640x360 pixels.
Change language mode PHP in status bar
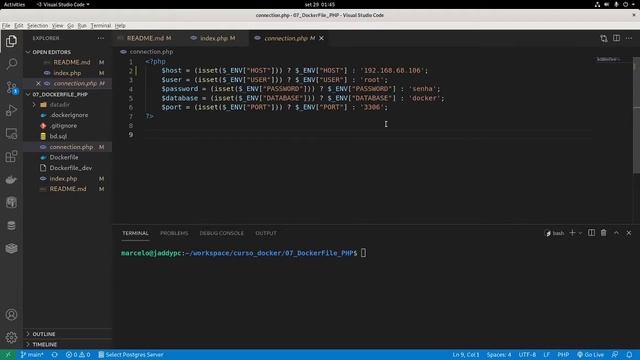click(563, 355)
